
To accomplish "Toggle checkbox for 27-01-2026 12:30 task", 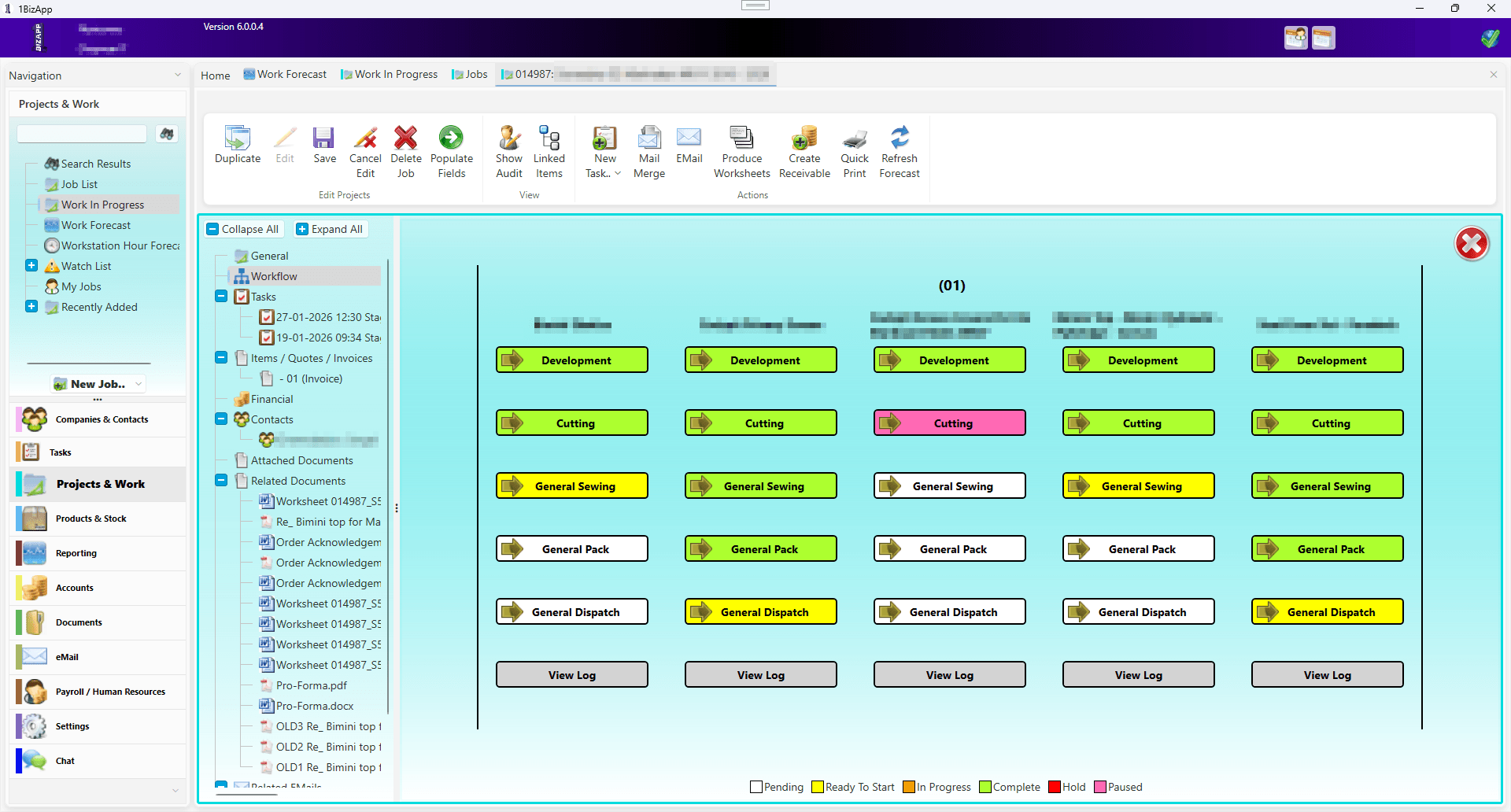I will click(267, 317).
